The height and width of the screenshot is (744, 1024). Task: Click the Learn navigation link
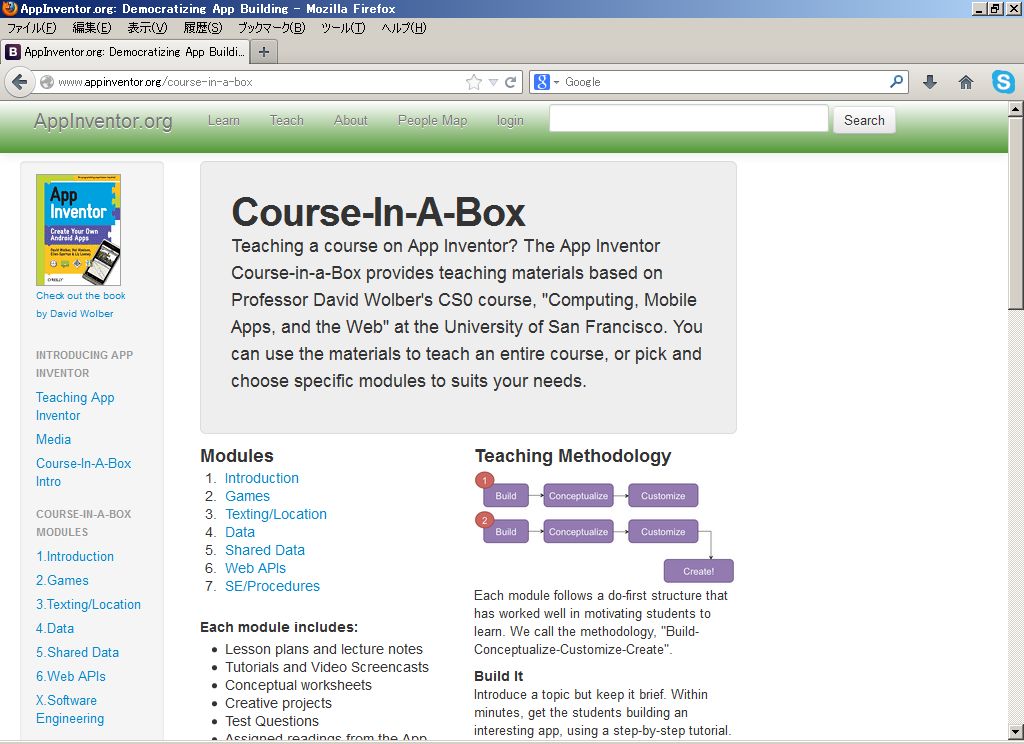tap(223, 120)
